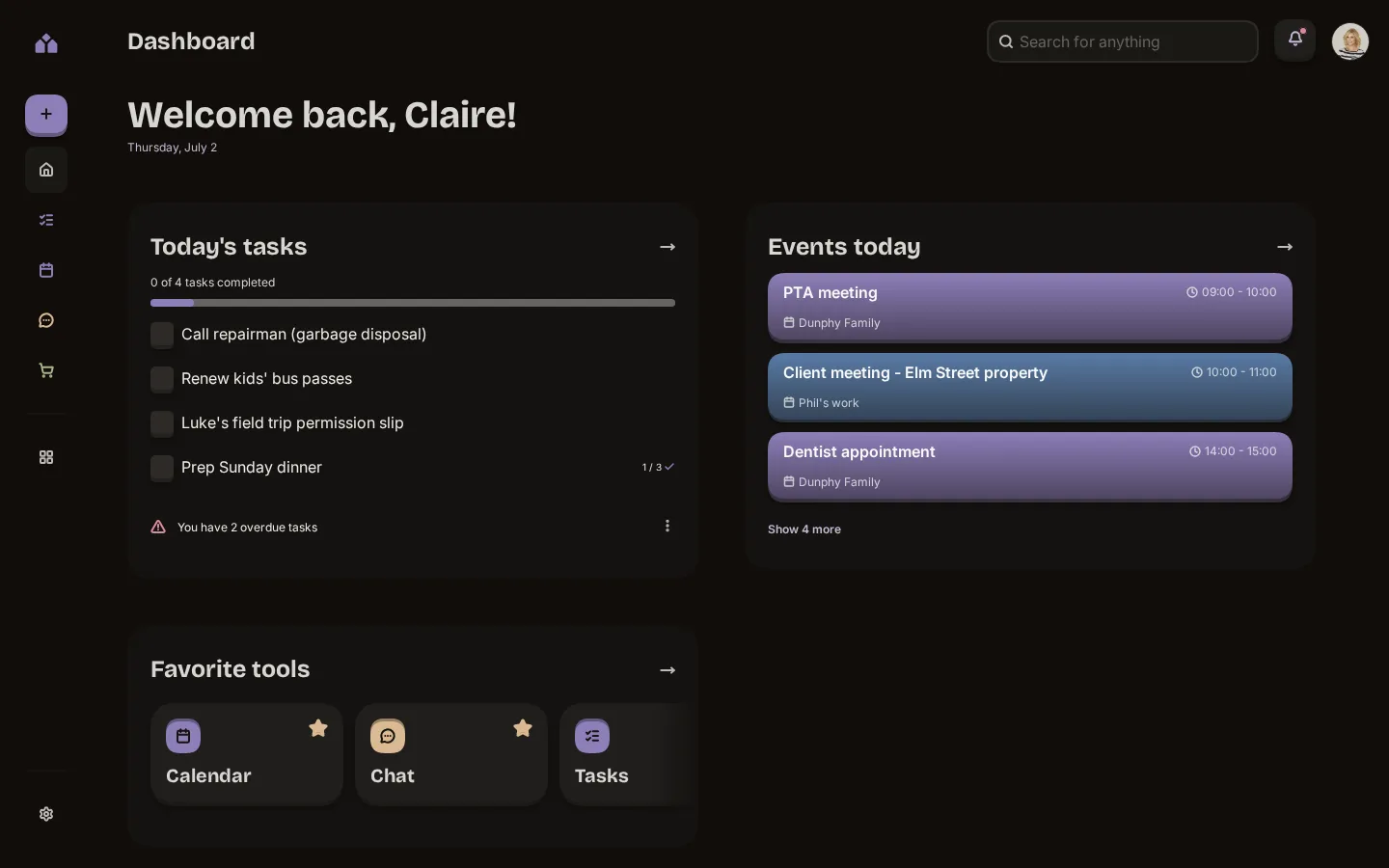
Task: Open the Dentist appointment event
Action: click(x=1030, y=466)
